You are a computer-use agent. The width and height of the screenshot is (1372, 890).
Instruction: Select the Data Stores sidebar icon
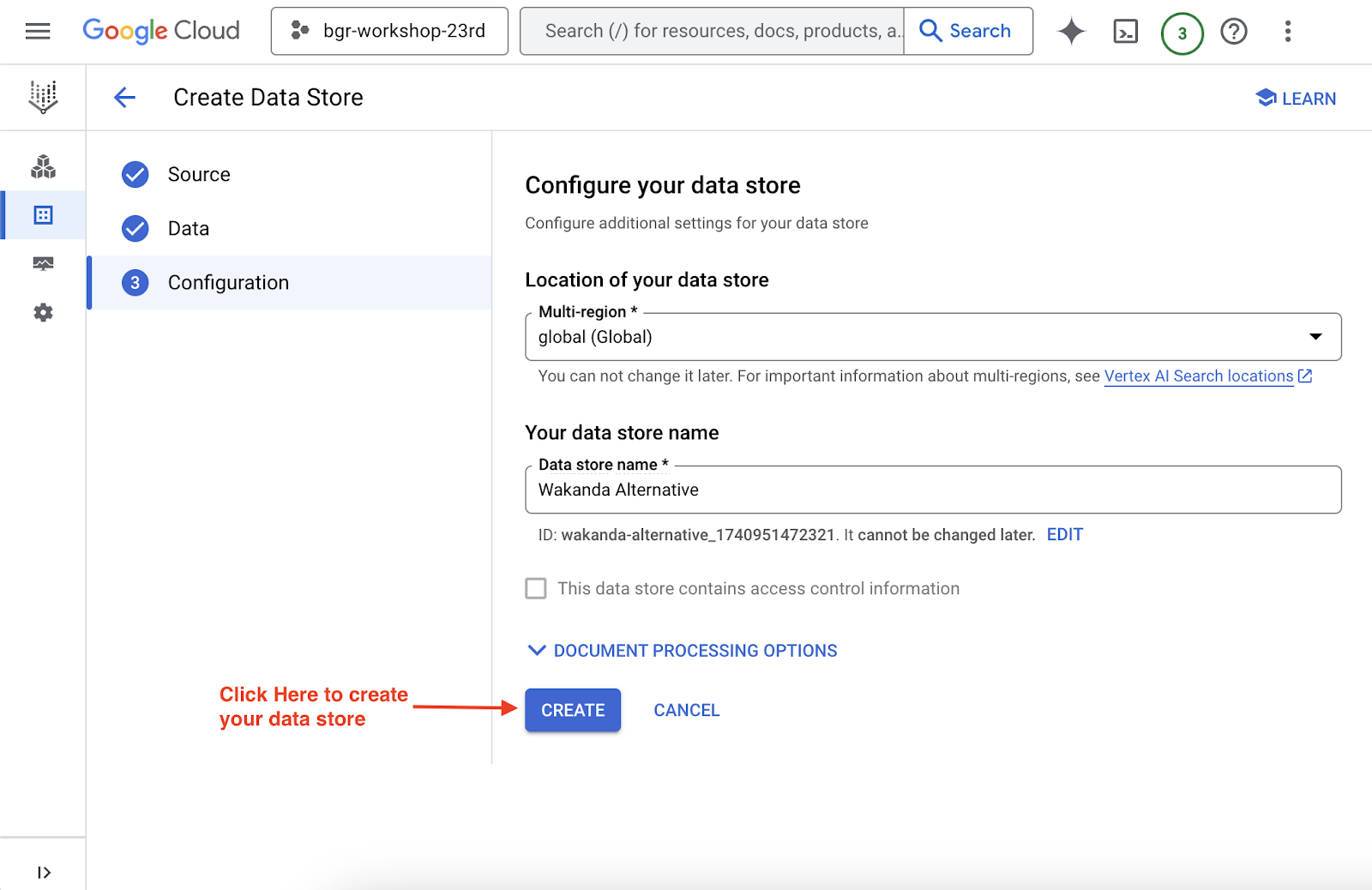coord(43,215)
